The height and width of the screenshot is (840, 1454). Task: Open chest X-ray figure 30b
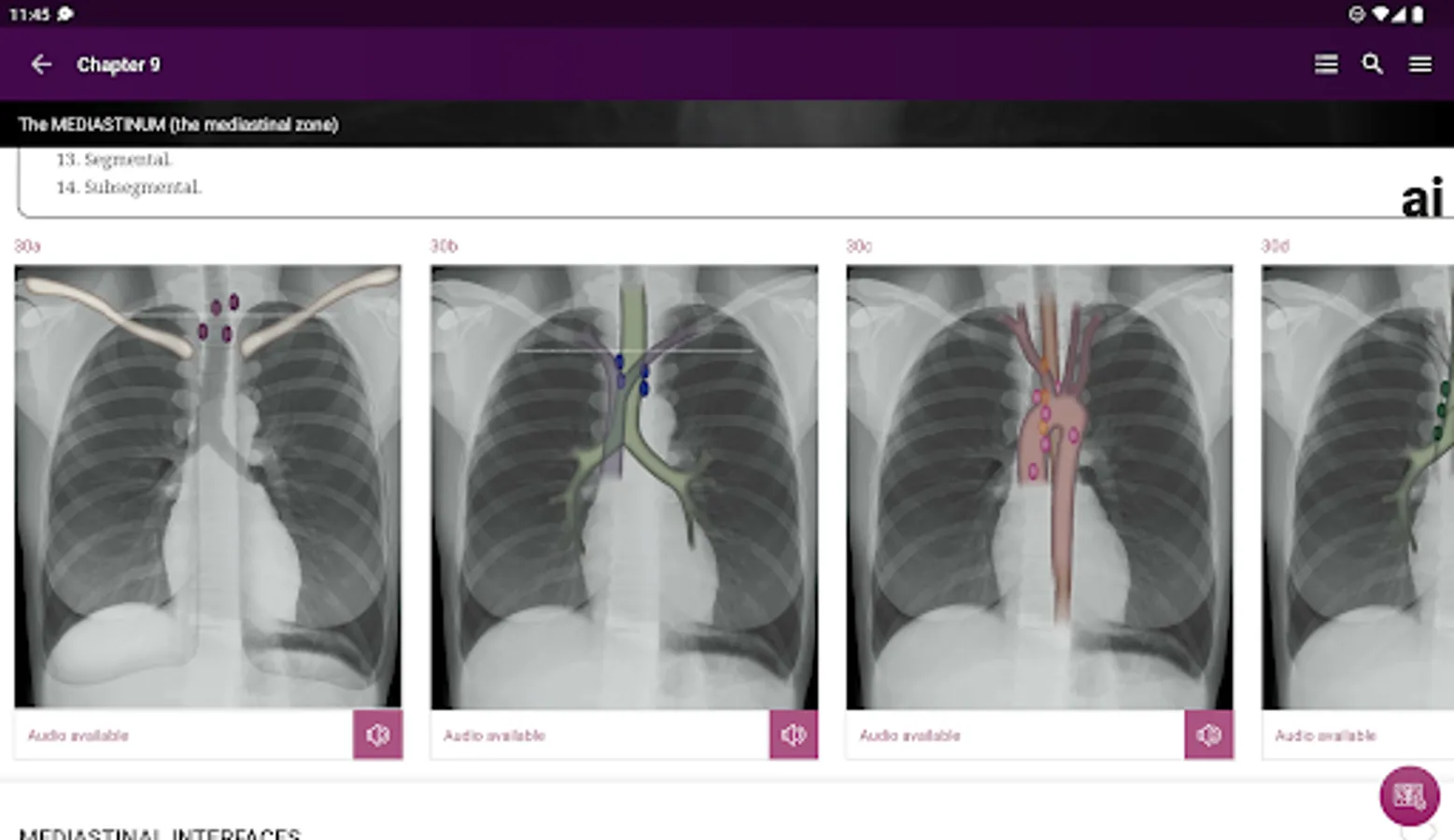[624, 486]
